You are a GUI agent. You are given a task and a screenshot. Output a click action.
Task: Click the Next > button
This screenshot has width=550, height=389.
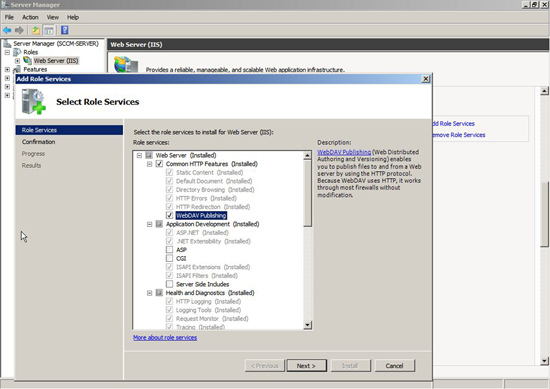306,365
